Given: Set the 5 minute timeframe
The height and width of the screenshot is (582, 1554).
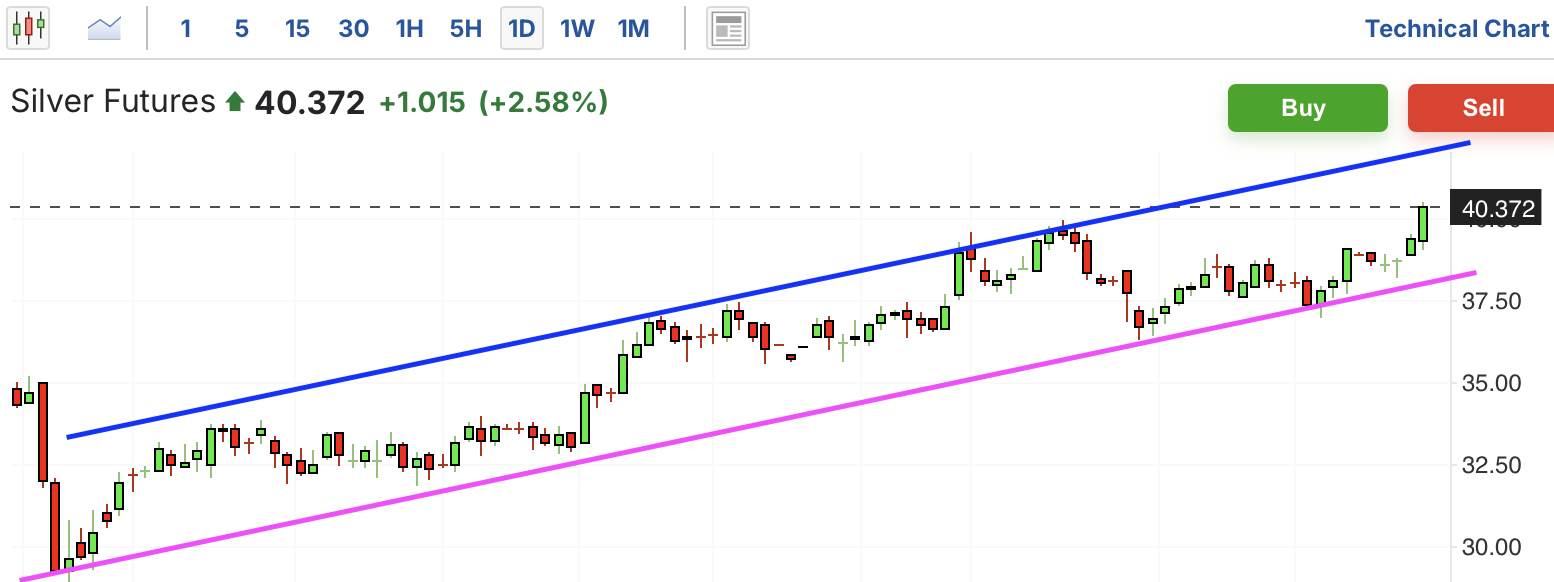Looking at the screenshot, I should coord(242,28).
